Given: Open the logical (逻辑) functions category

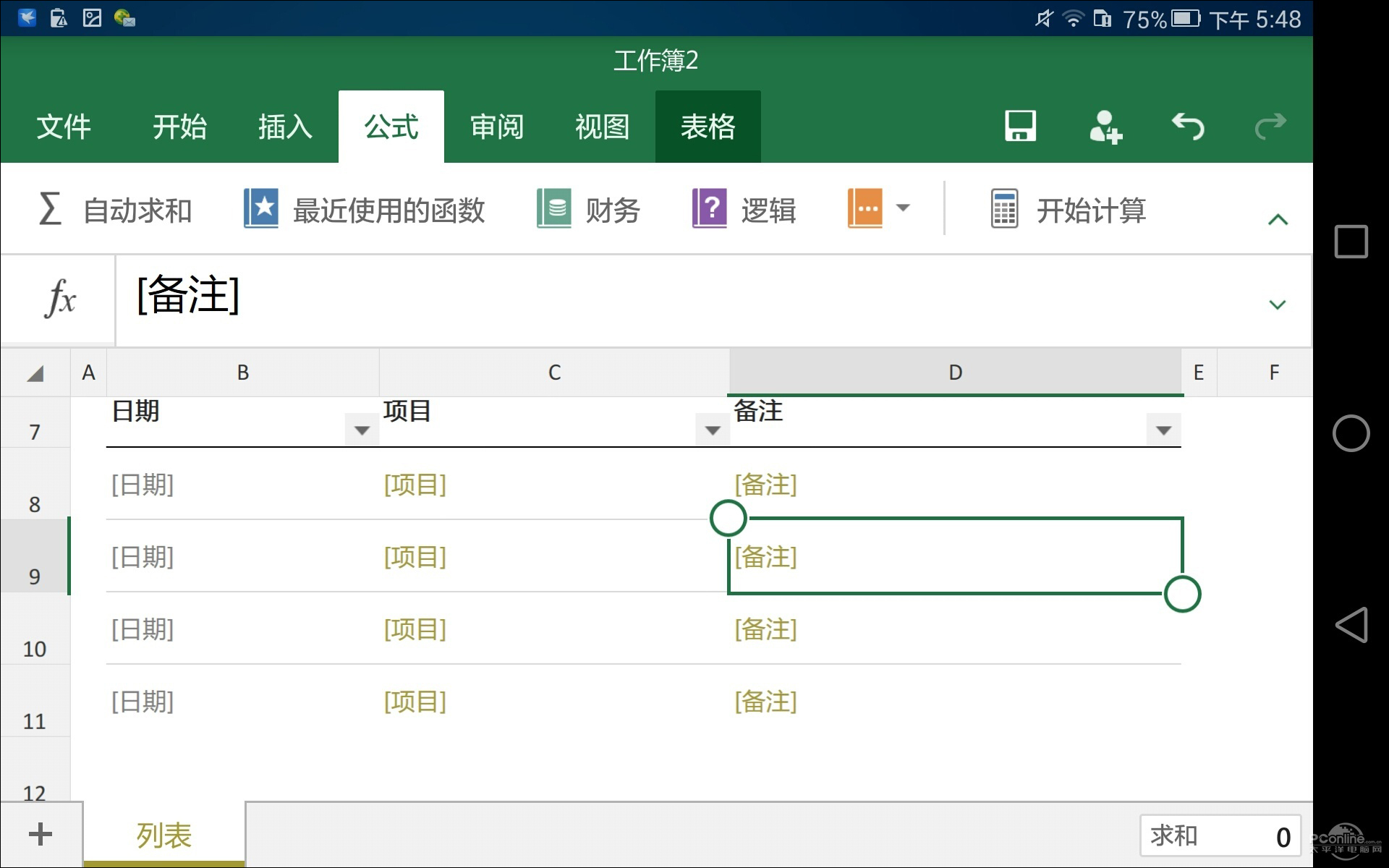Looking at the screenshot, I should tap(745, 210).
